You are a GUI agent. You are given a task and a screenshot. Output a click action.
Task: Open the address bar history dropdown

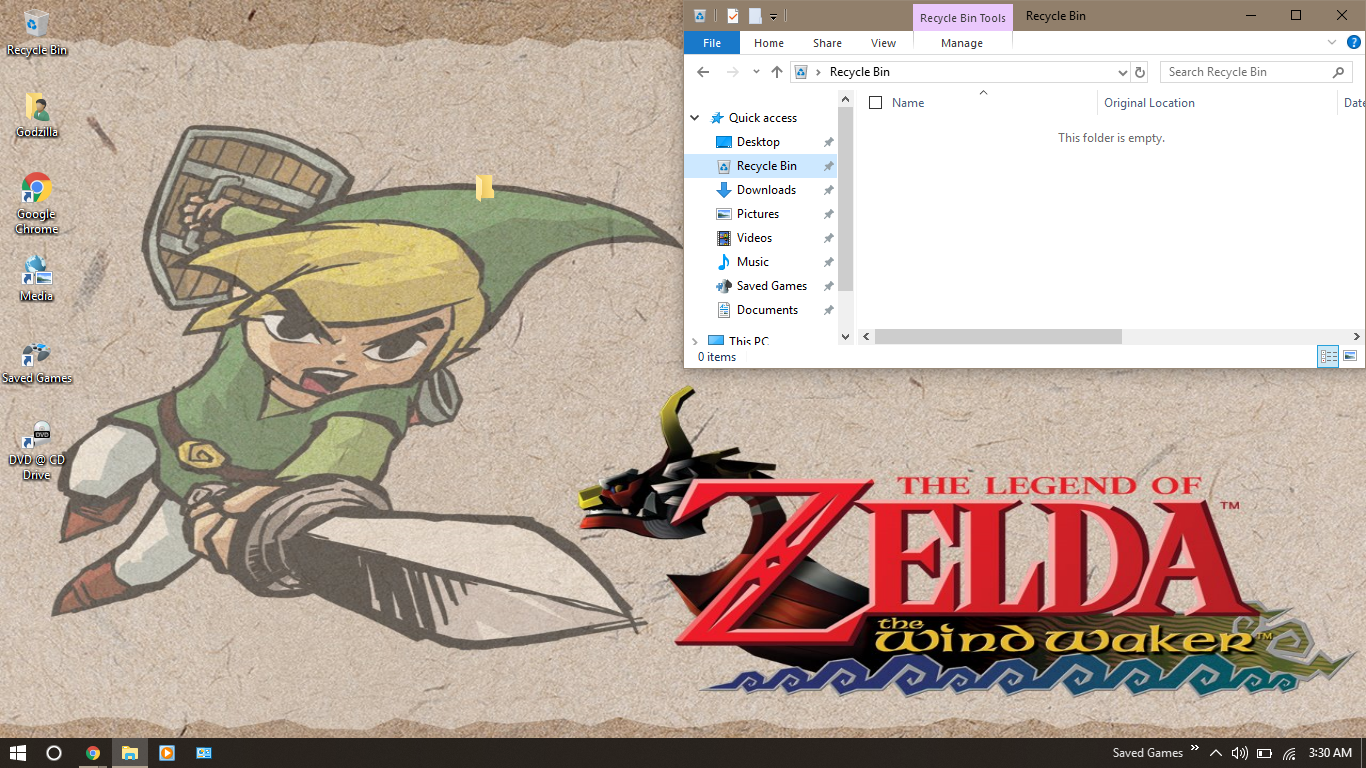[1122, 72]
